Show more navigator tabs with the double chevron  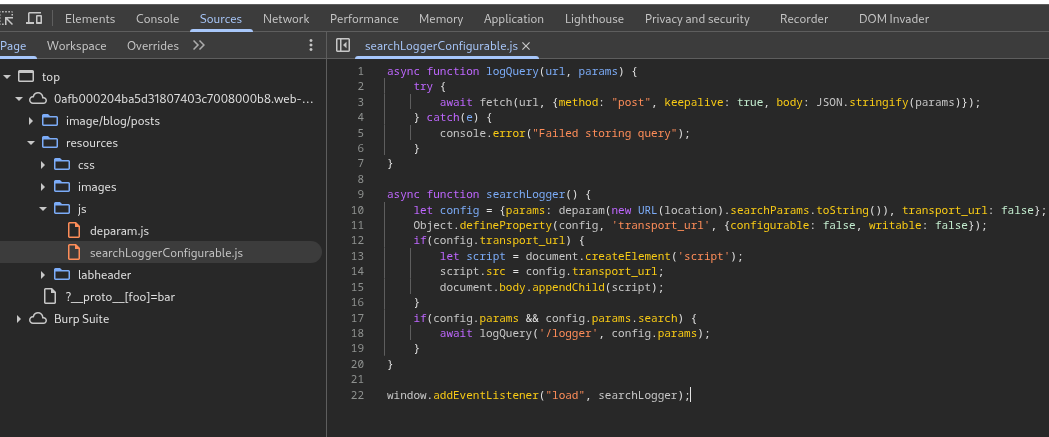(x=199, y=46)
